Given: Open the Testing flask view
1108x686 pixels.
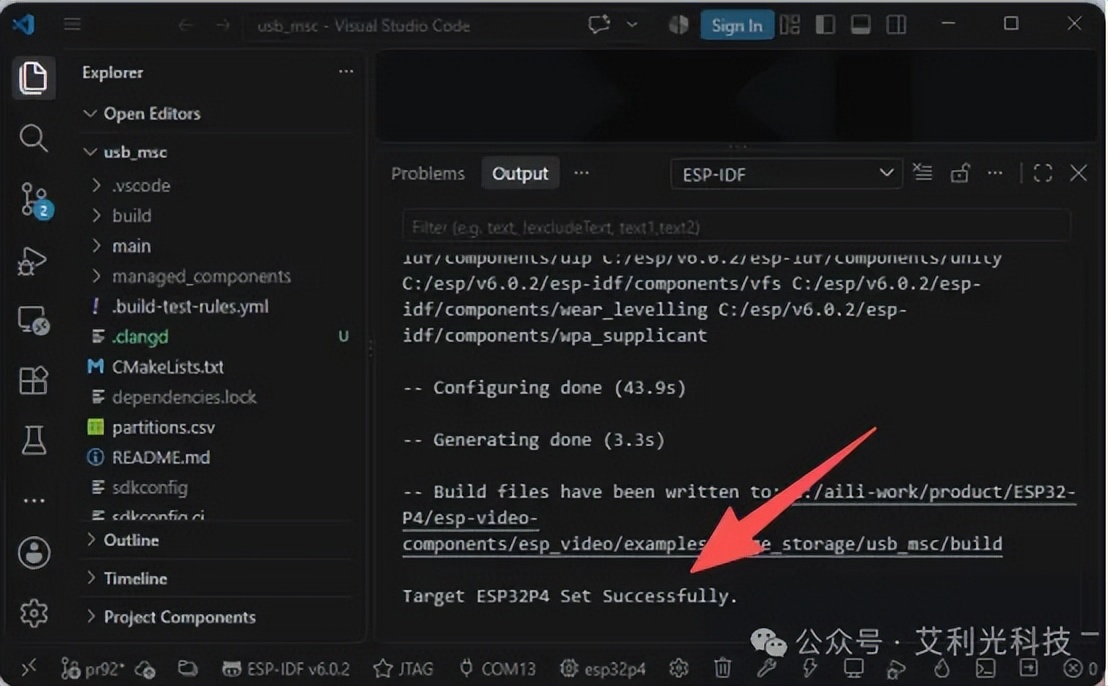Looking at the screenshot, I should (33, 439).
